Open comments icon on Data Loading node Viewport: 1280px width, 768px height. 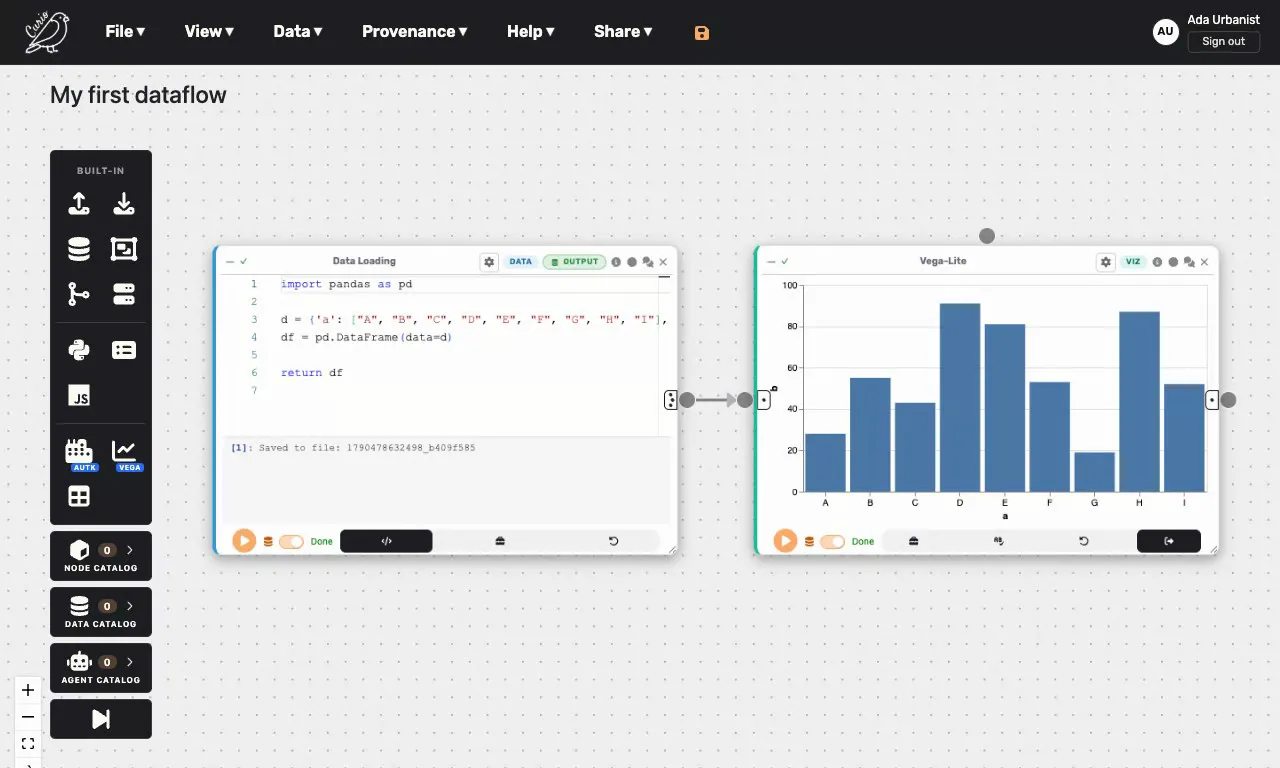pos(648,262)
